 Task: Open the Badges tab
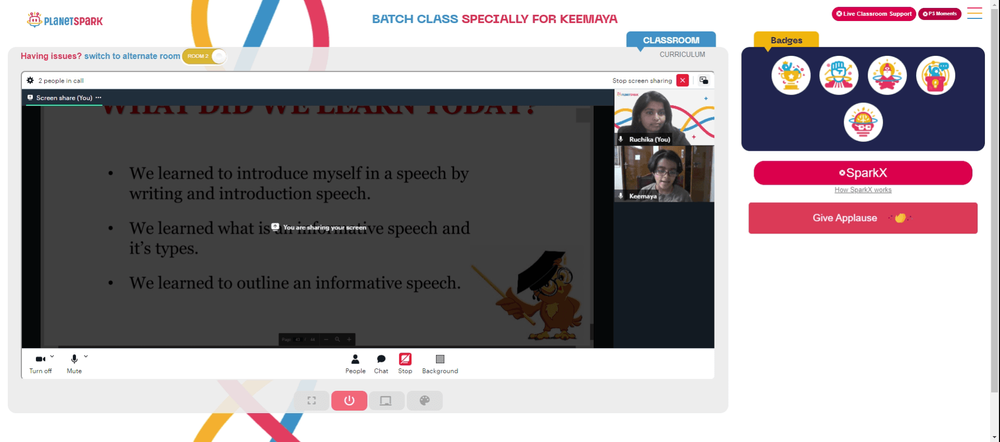786,40
